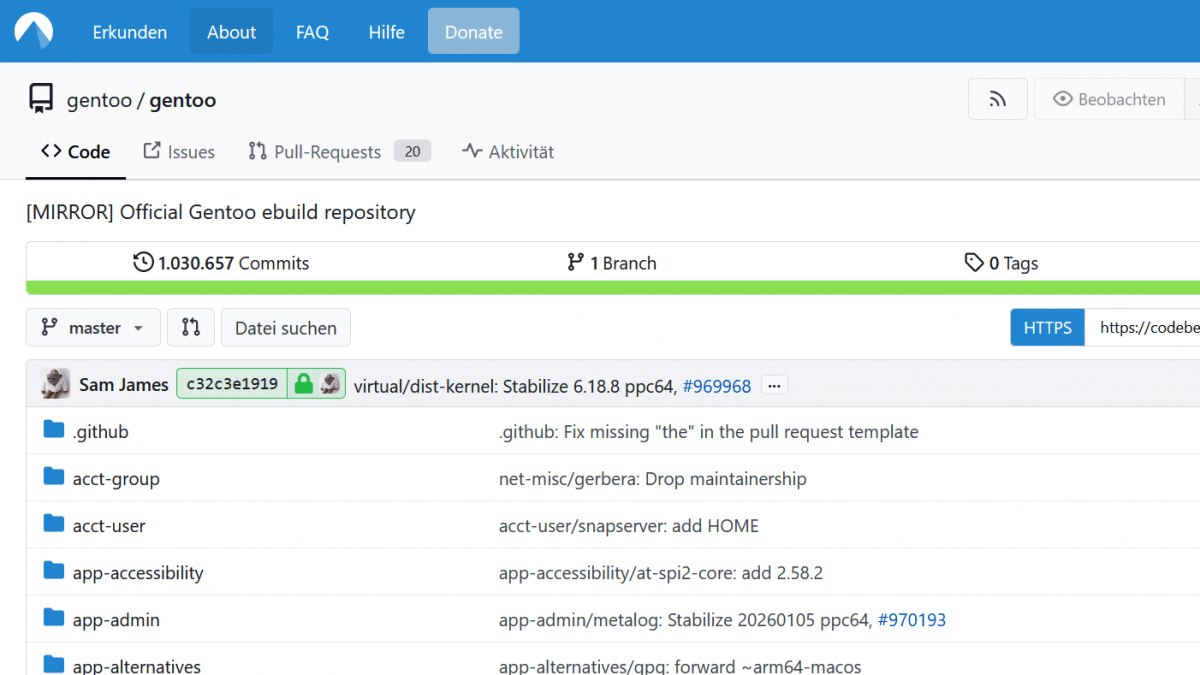
Task: Click Sam James's avatar image
Action: tap(55, 384)
